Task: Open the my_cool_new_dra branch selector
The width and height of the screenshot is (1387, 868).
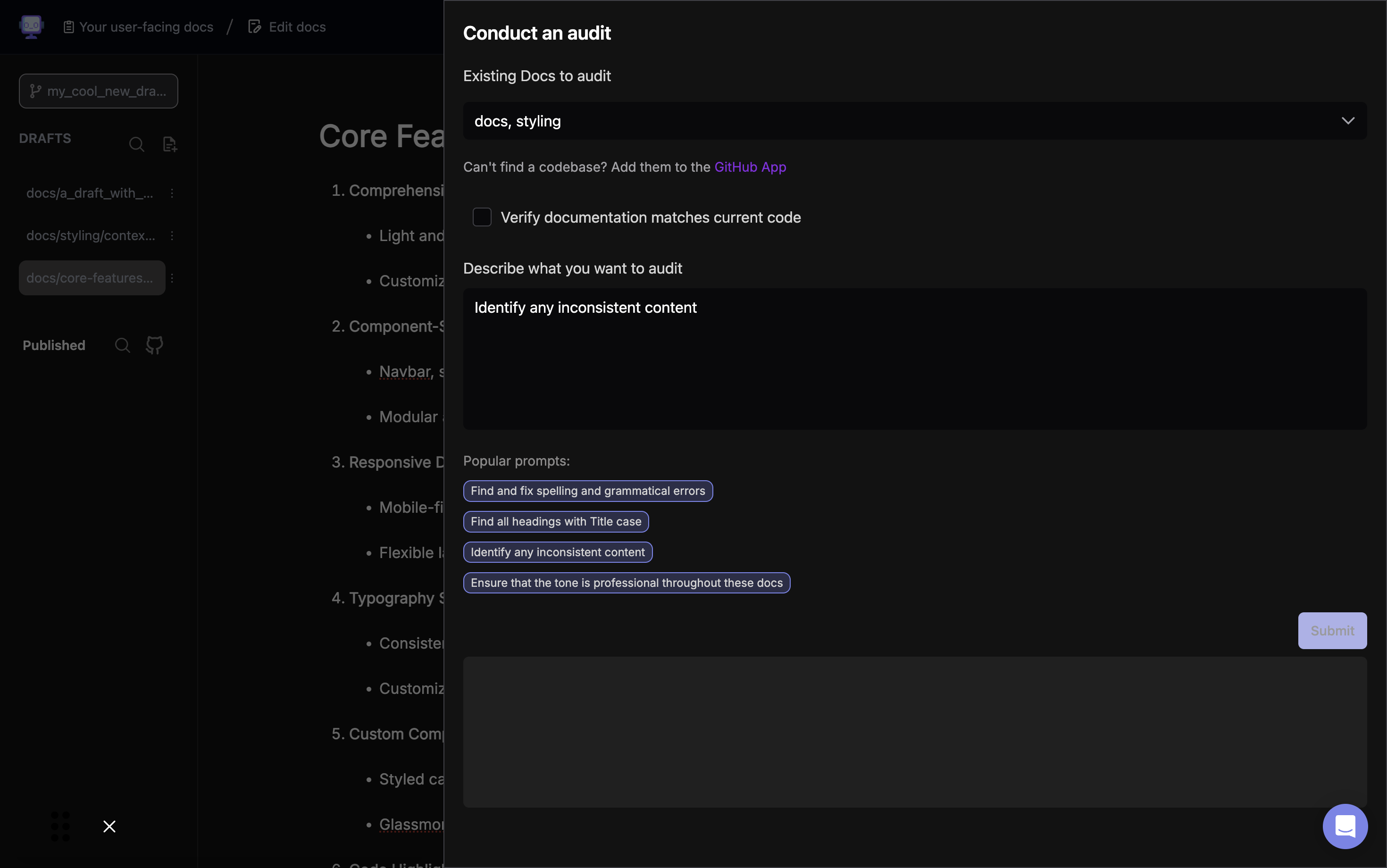Action: pos(98,91)
